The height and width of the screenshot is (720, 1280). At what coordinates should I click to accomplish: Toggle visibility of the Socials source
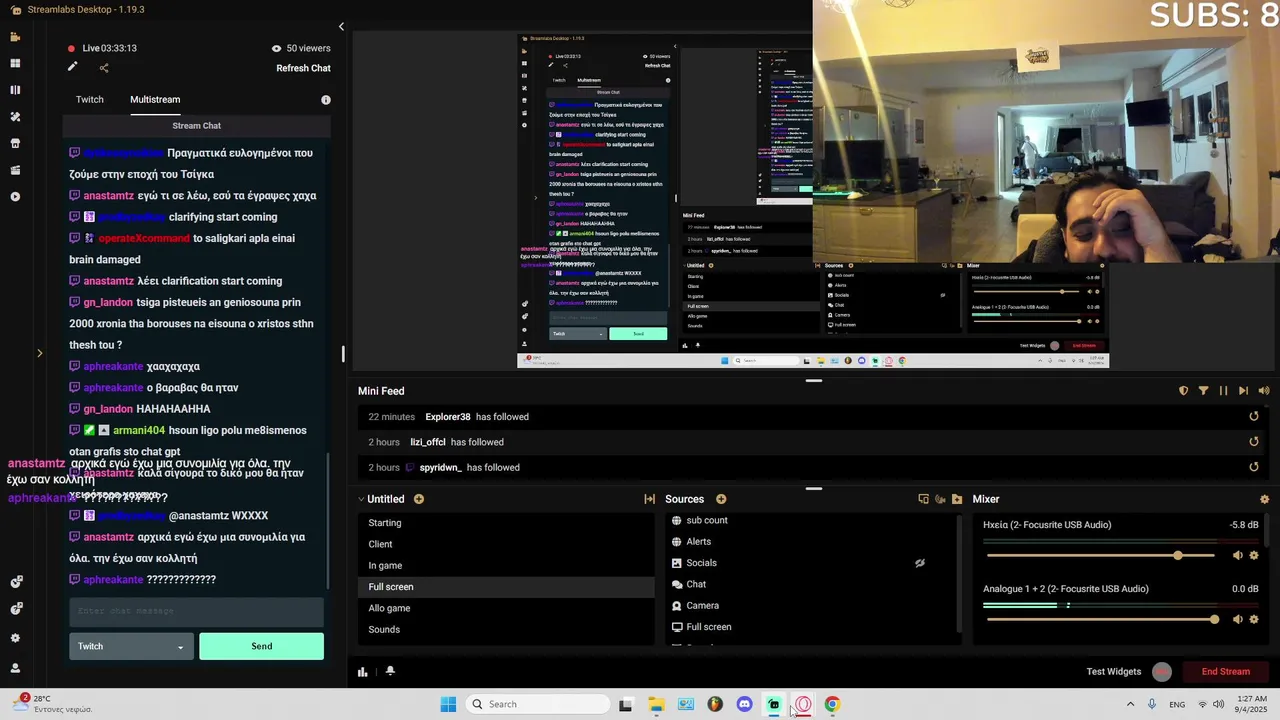920,563
